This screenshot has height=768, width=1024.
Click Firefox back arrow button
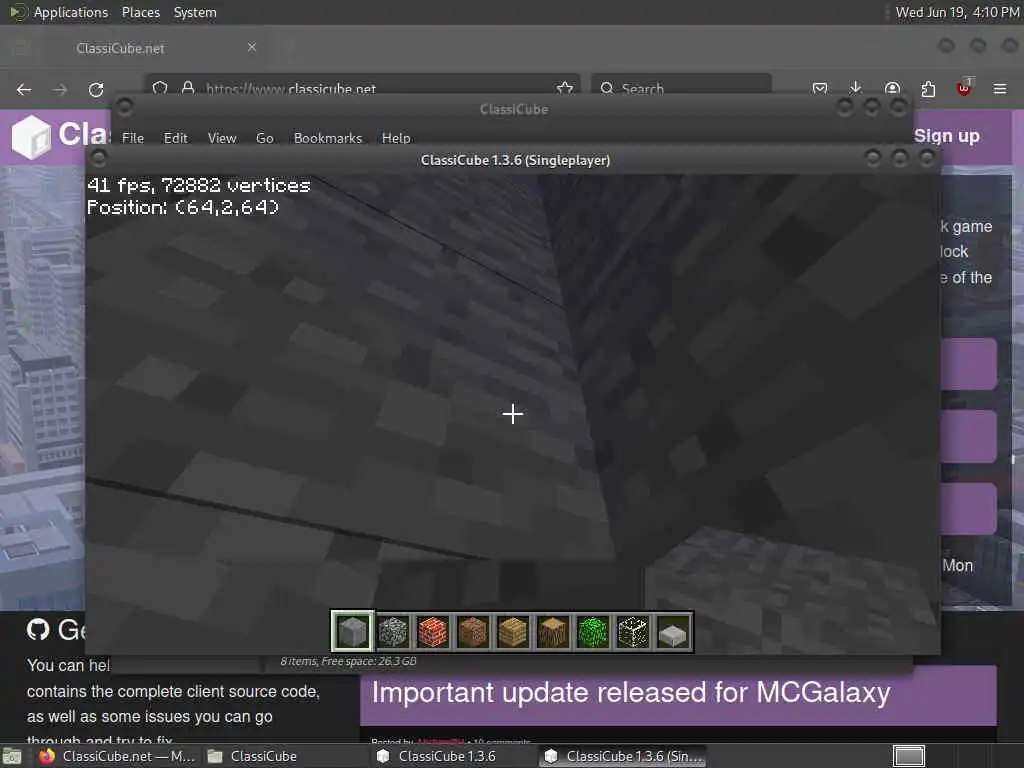tap(24, 89)
